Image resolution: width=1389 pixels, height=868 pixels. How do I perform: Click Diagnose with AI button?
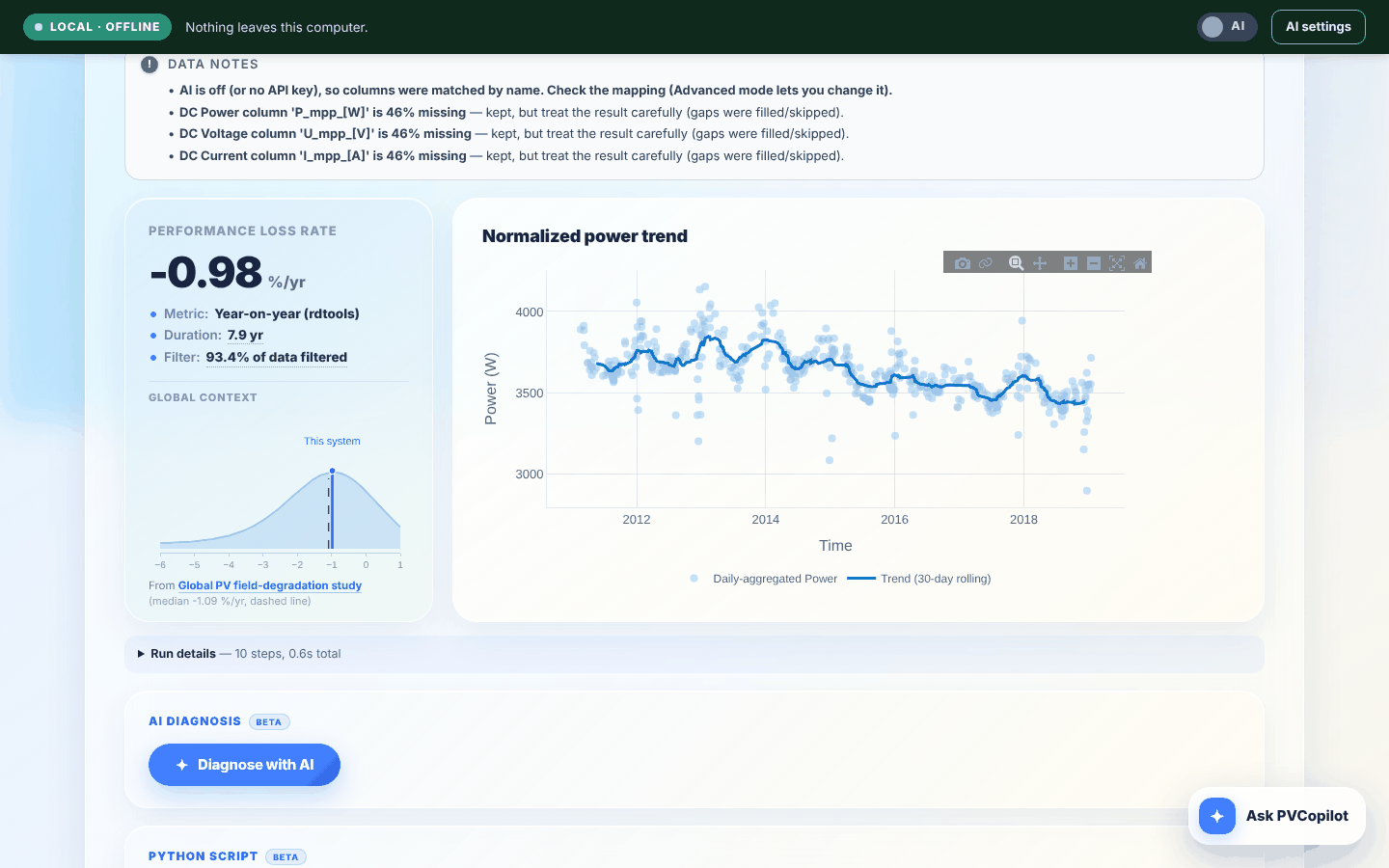(244, 765)
